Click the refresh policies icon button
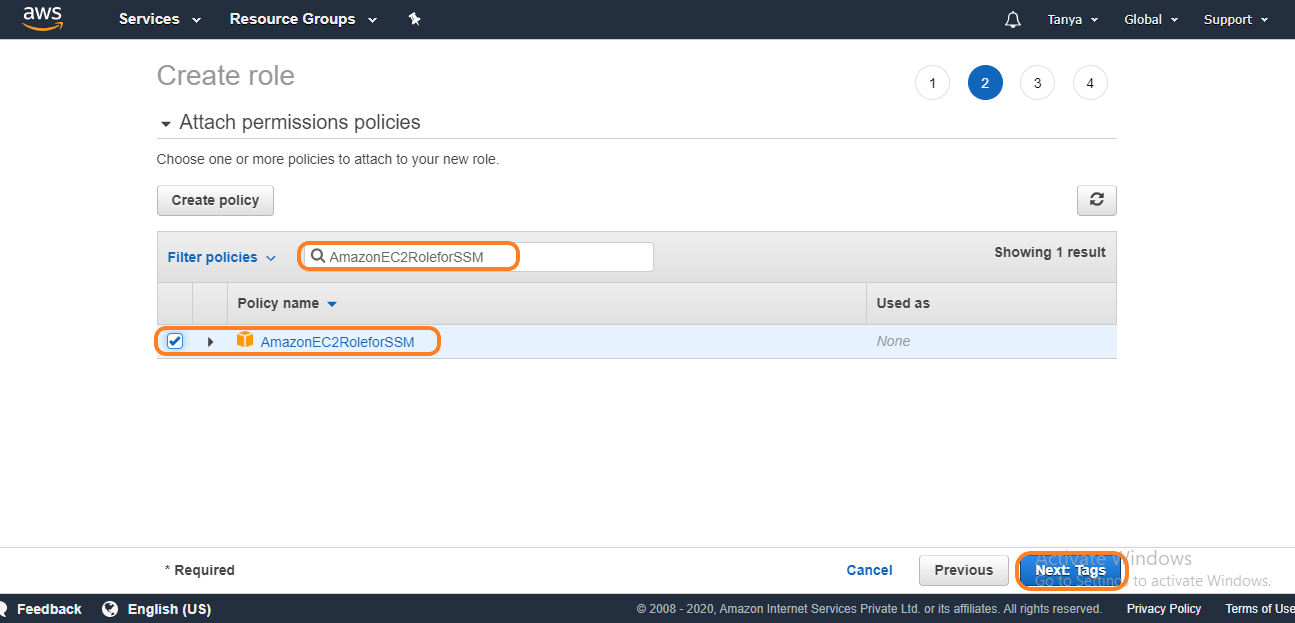Image resolution: width=1295 pixels, height=623 pixels. (x=1096, y=200)
